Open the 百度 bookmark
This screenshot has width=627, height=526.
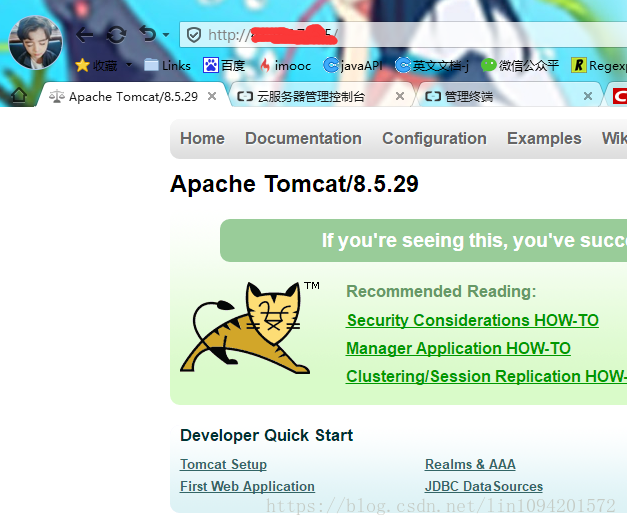pyautogui.click(x=224, y=65)
